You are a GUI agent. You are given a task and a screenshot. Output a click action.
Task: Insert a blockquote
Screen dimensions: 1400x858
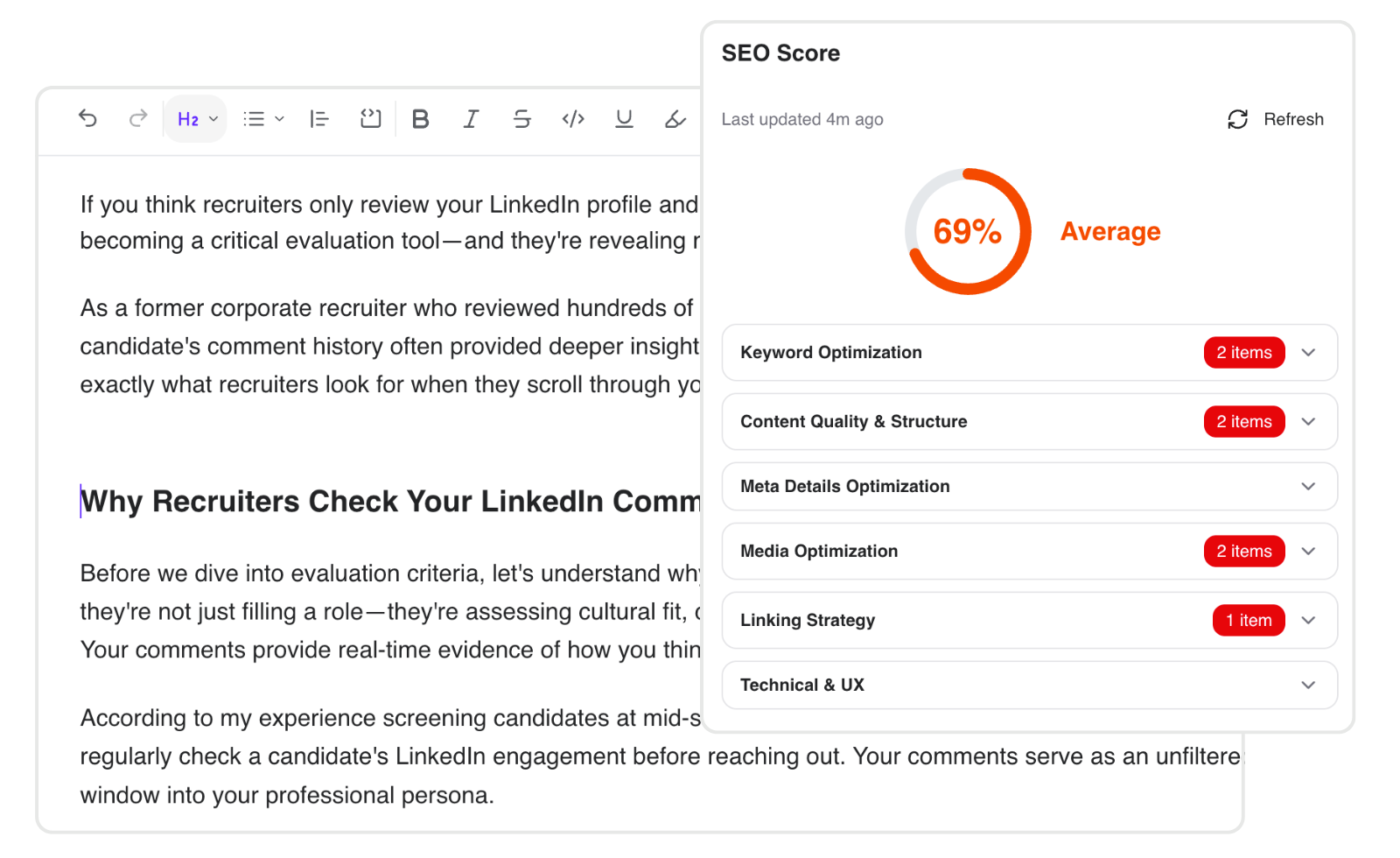point(319,119)
